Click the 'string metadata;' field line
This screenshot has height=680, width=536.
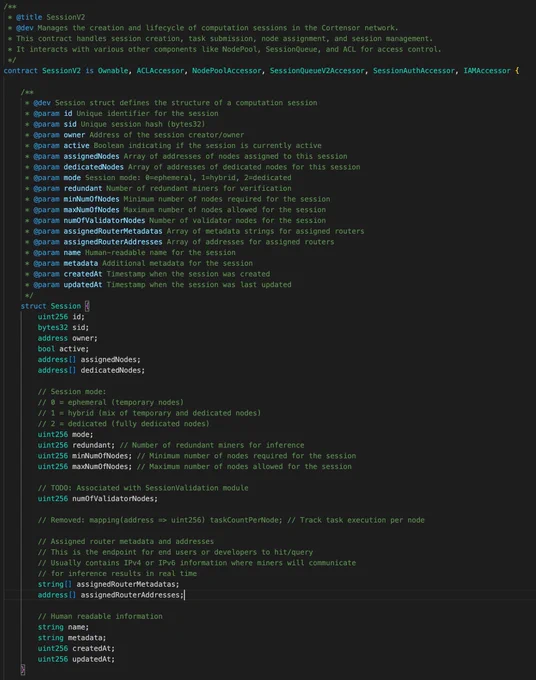pyautogui.click(x=72, y=638)
